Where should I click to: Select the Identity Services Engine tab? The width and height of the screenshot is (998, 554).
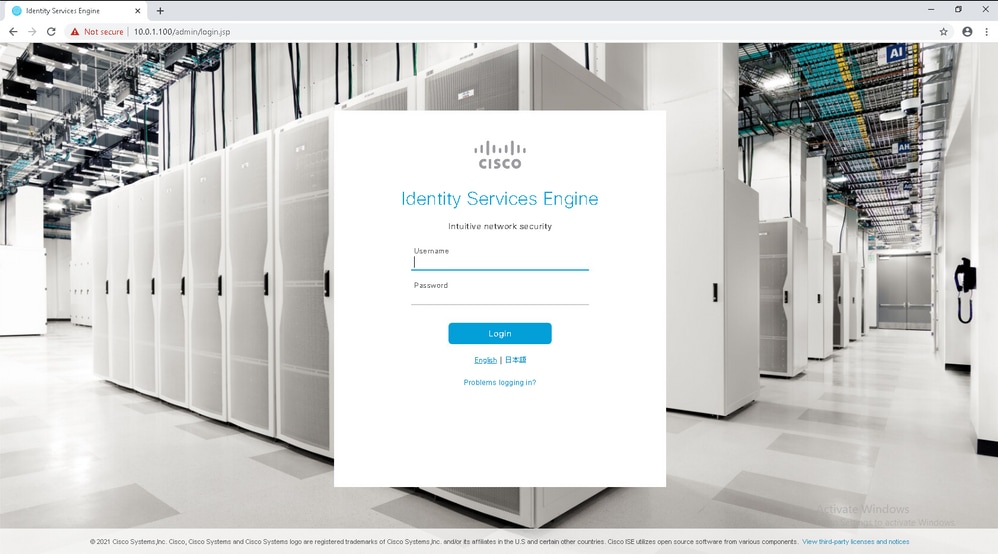point(76,11)
